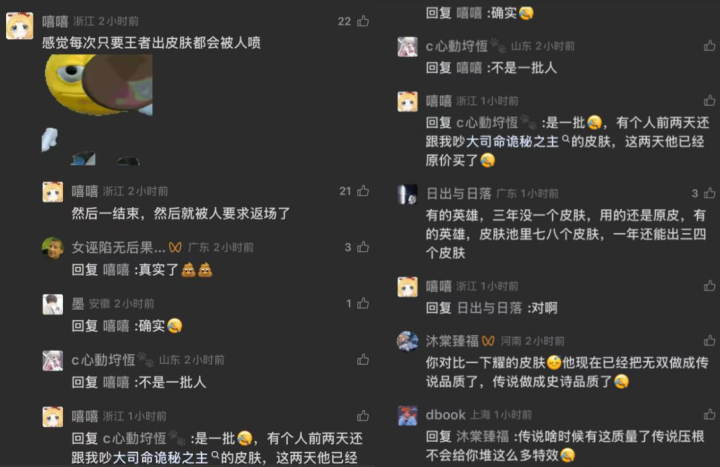Tap search icon after 大司命诡秘之主 in right column
The image size is (720, 467).
566,138
